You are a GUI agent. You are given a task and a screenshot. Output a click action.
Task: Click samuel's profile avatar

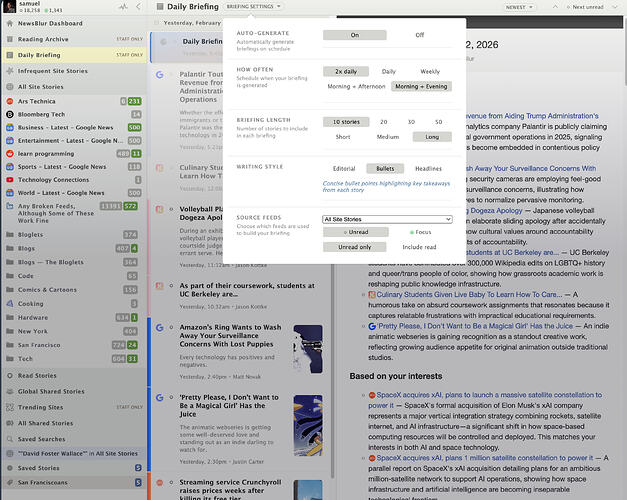point(10,6)
